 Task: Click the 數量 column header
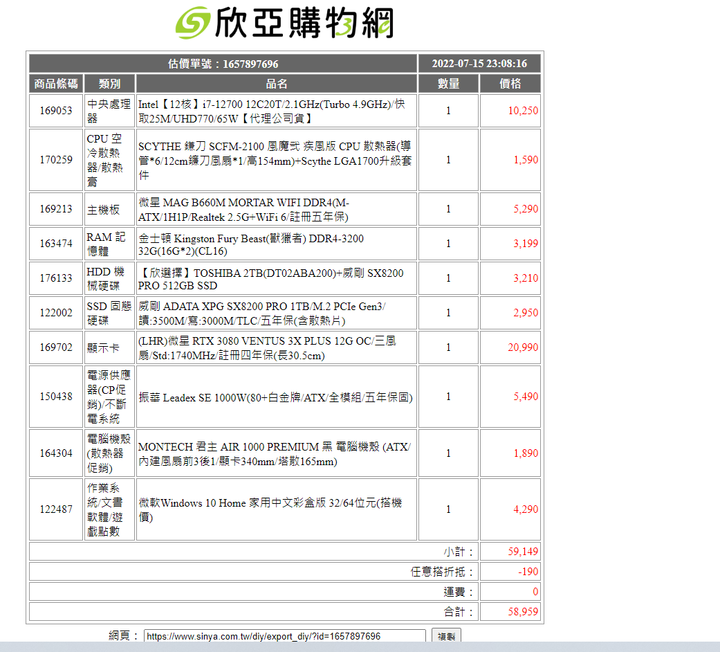pos(449,84)
